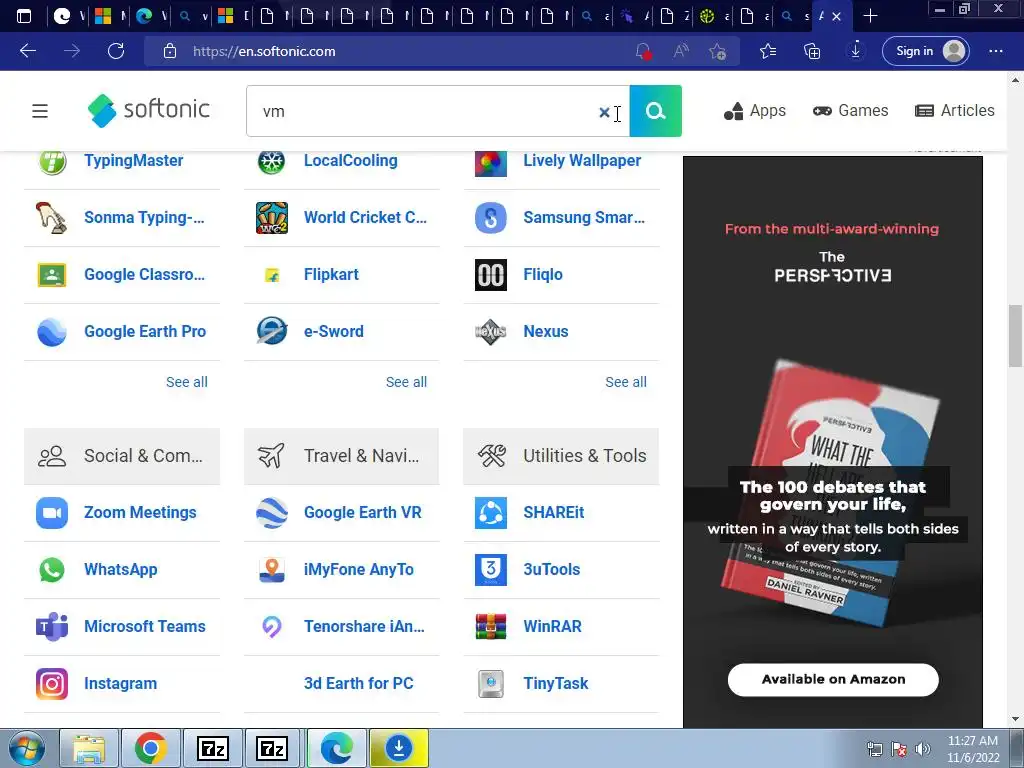See all under the TypingMaster column
Image resolution: width=1024 pixels, height=768 pixels.
point(187,382)
